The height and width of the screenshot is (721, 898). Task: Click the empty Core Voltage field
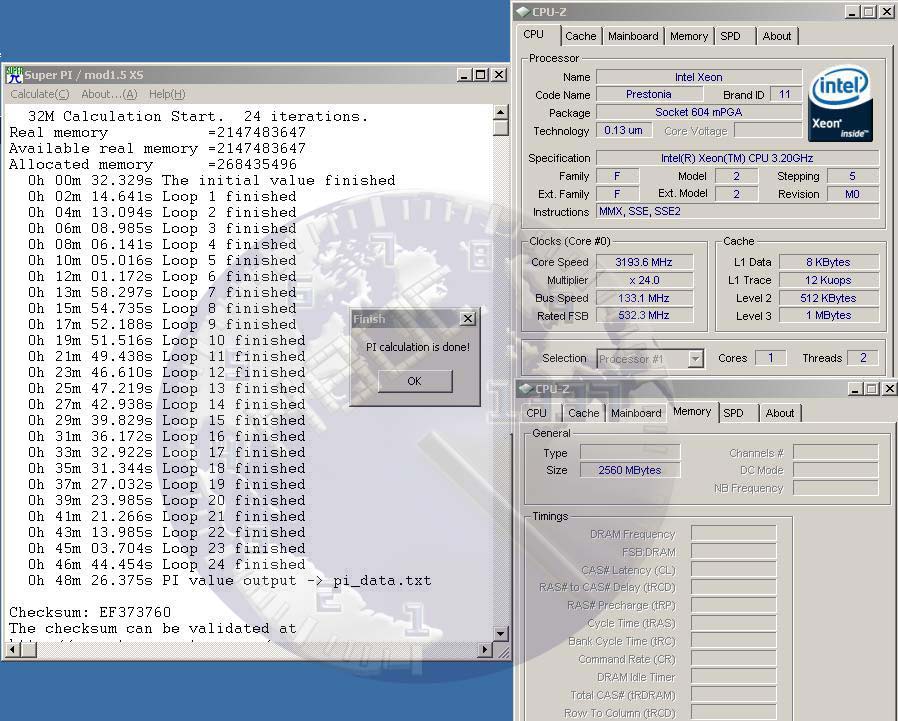coord(768,130)
